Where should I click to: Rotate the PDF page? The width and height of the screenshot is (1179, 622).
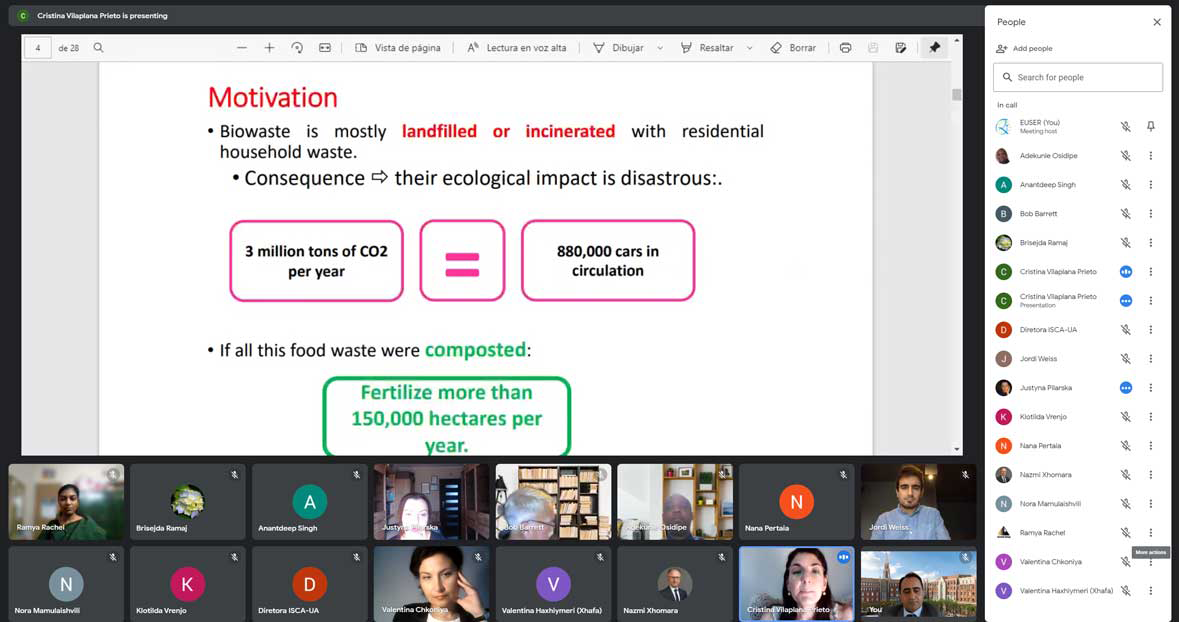pyautogui.click(x=297, y=48)
